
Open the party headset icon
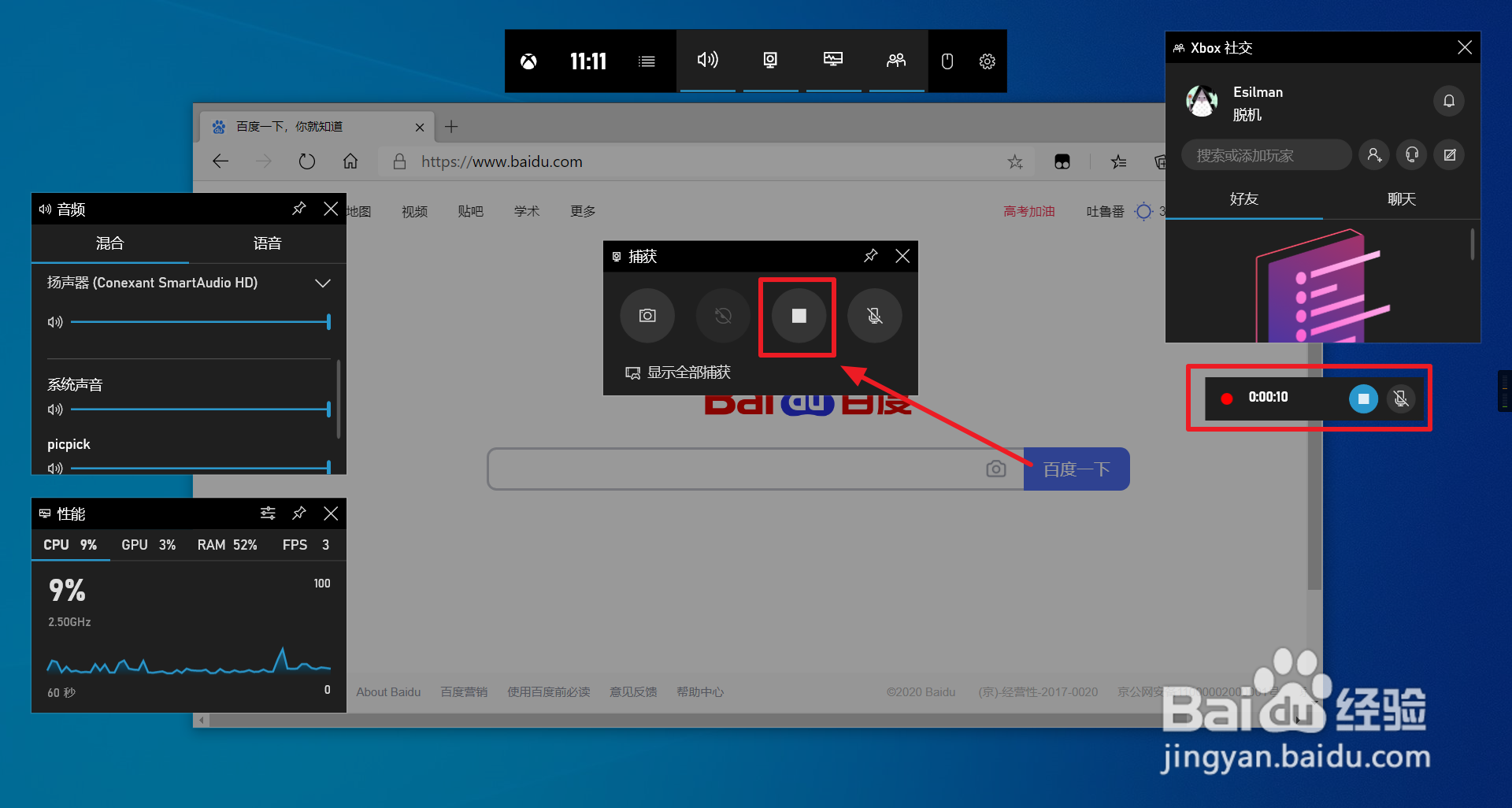click(1412, 155)
